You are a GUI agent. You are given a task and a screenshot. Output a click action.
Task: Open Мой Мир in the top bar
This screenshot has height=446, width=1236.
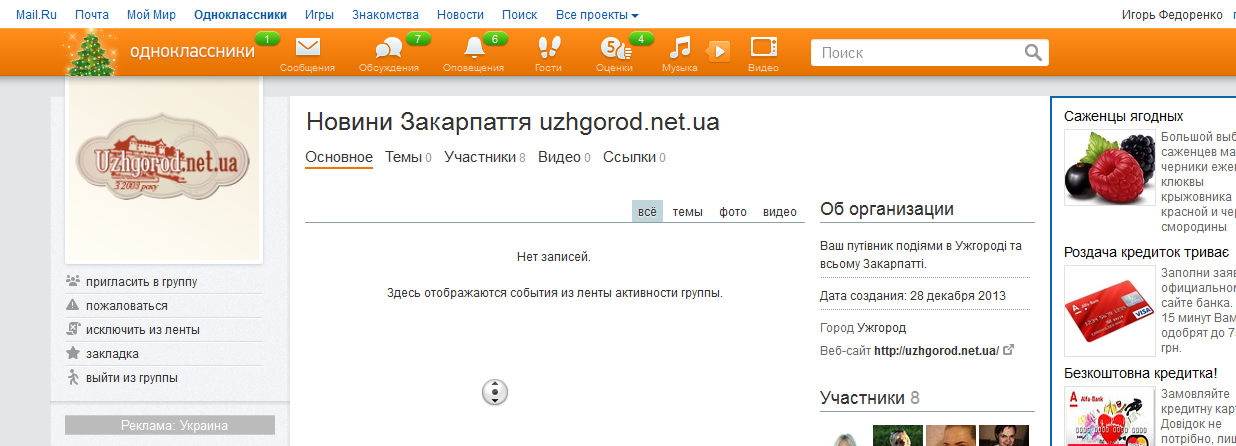[x=152, y=15]
